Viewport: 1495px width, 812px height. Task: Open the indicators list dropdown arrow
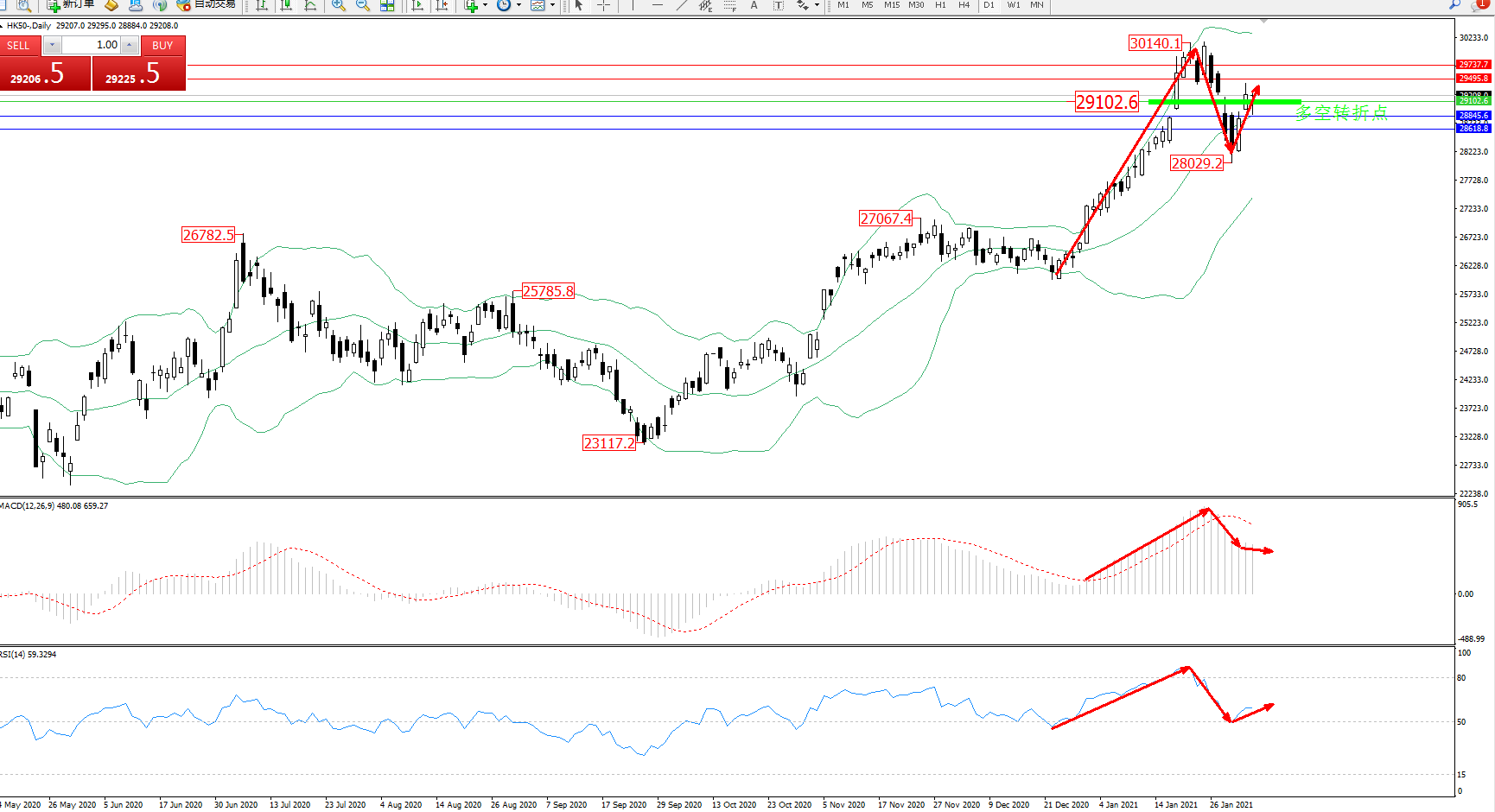point(485,5)
